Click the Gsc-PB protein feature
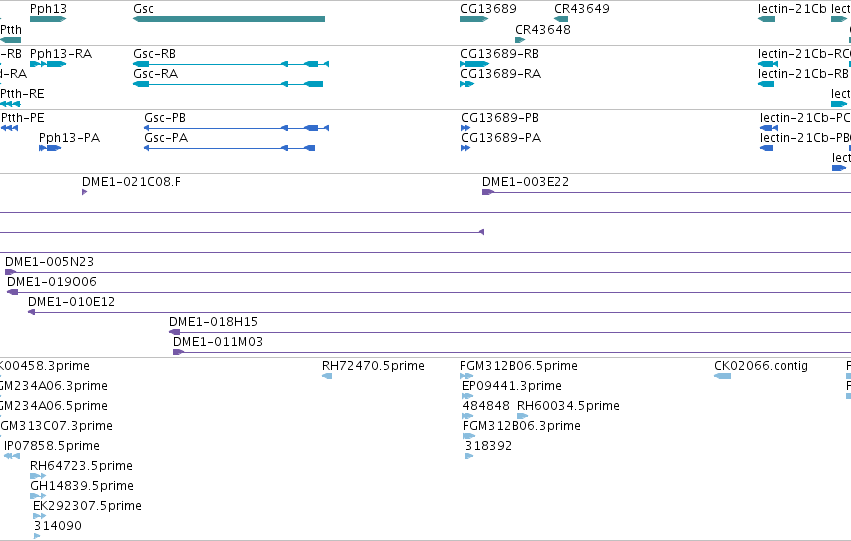The width and height of the screenshot is (851, 541). 236,128
